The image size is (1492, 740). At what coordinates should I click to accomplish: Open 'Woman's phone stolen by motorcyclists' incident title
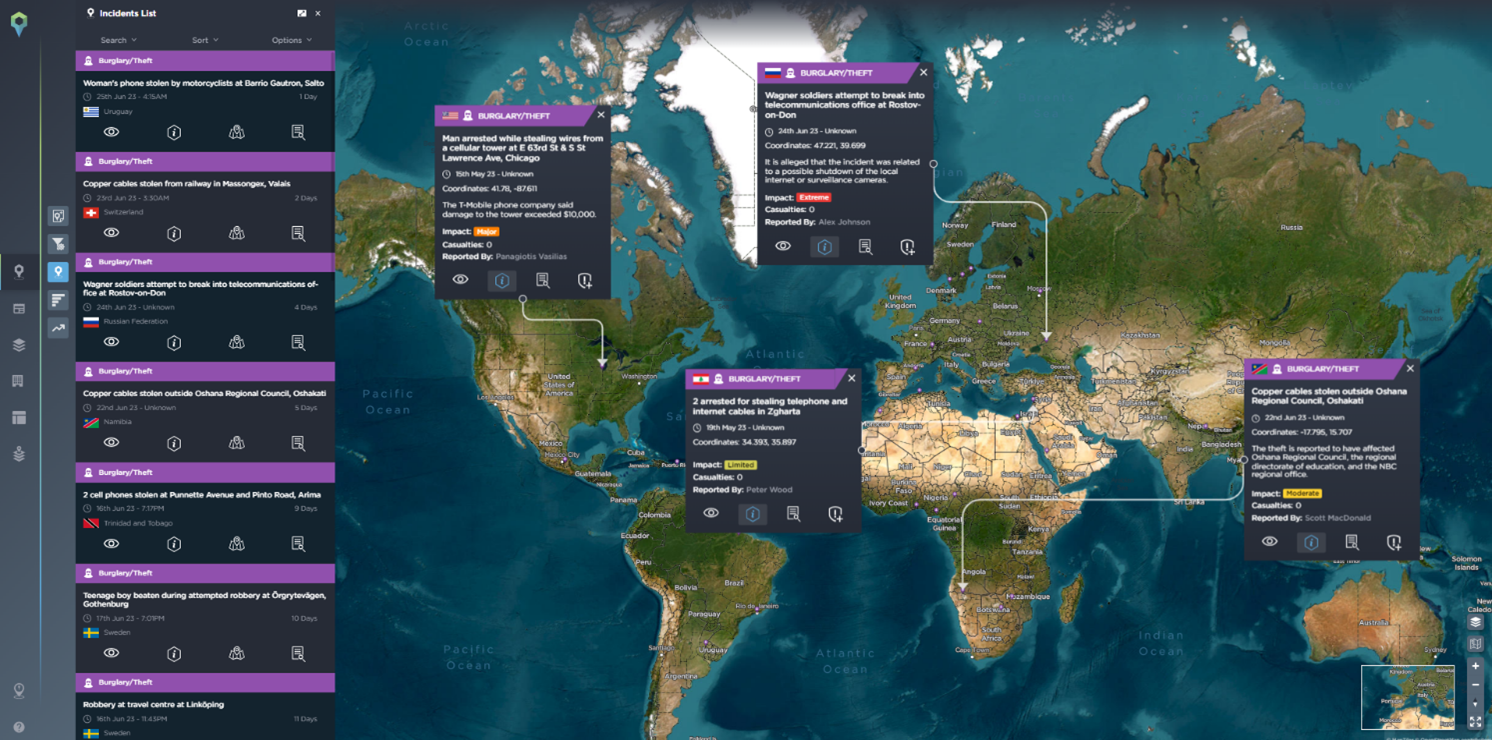(203, 83)
